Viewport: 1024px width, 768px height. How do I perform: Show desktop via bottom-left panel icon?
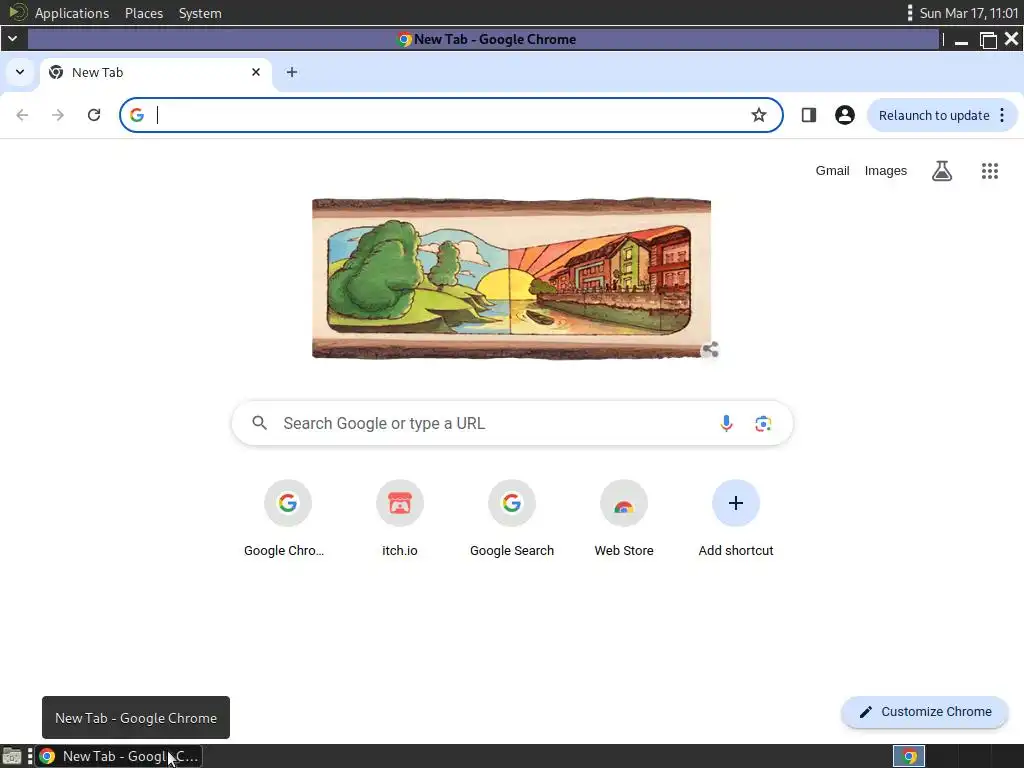(x=12, y=756)
